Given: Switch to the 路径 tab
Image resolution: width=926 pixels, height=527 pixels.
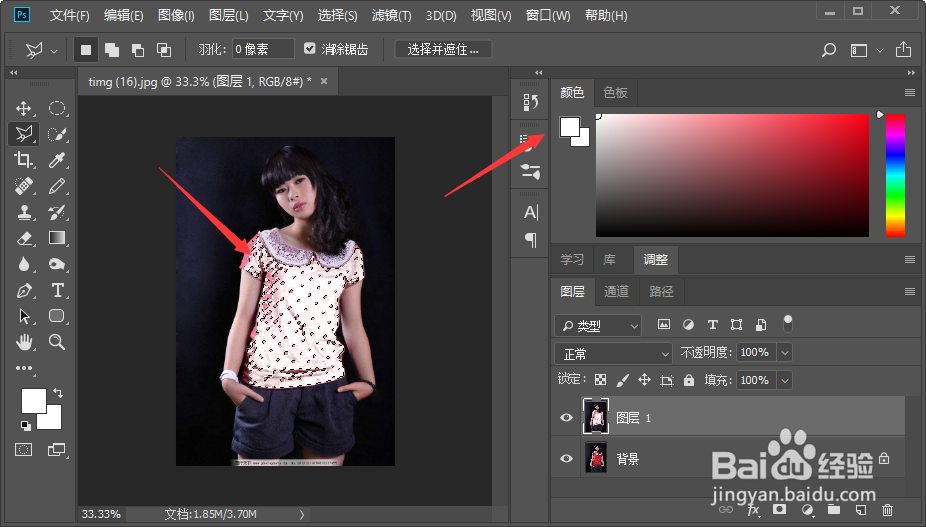Looking at the screenshot, I should coord(661,291).
